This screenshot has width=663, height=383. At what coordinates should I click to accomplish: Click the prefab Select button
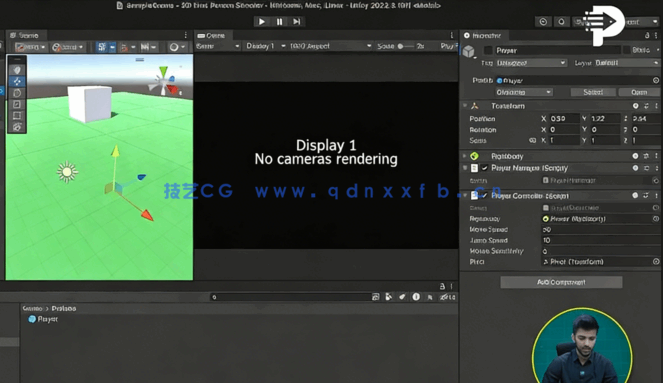tap(593, 92)
